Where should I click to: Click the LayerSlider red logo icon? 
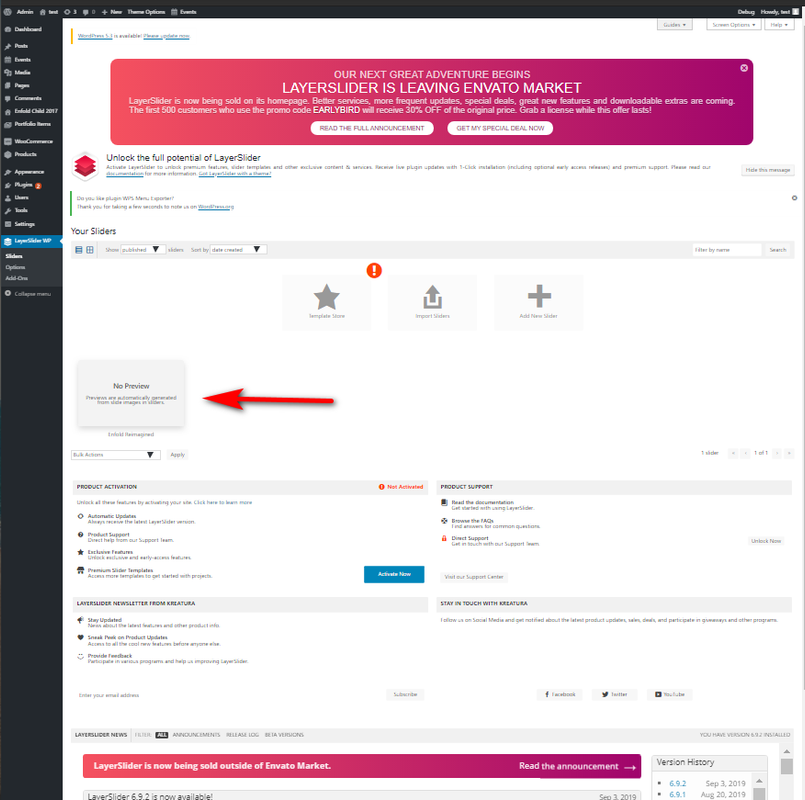click(x=85, y=166)
